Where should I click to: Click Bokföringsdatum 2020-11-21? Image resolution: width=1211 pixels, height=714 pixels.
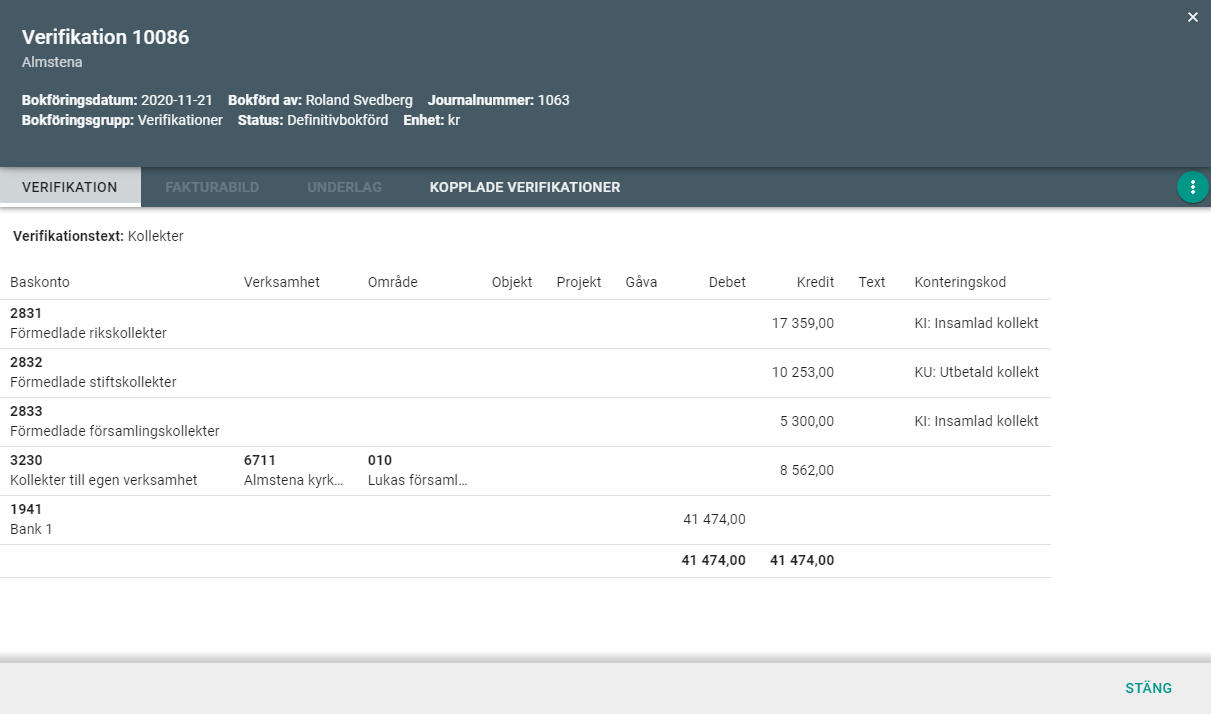[x=119, y=100]
